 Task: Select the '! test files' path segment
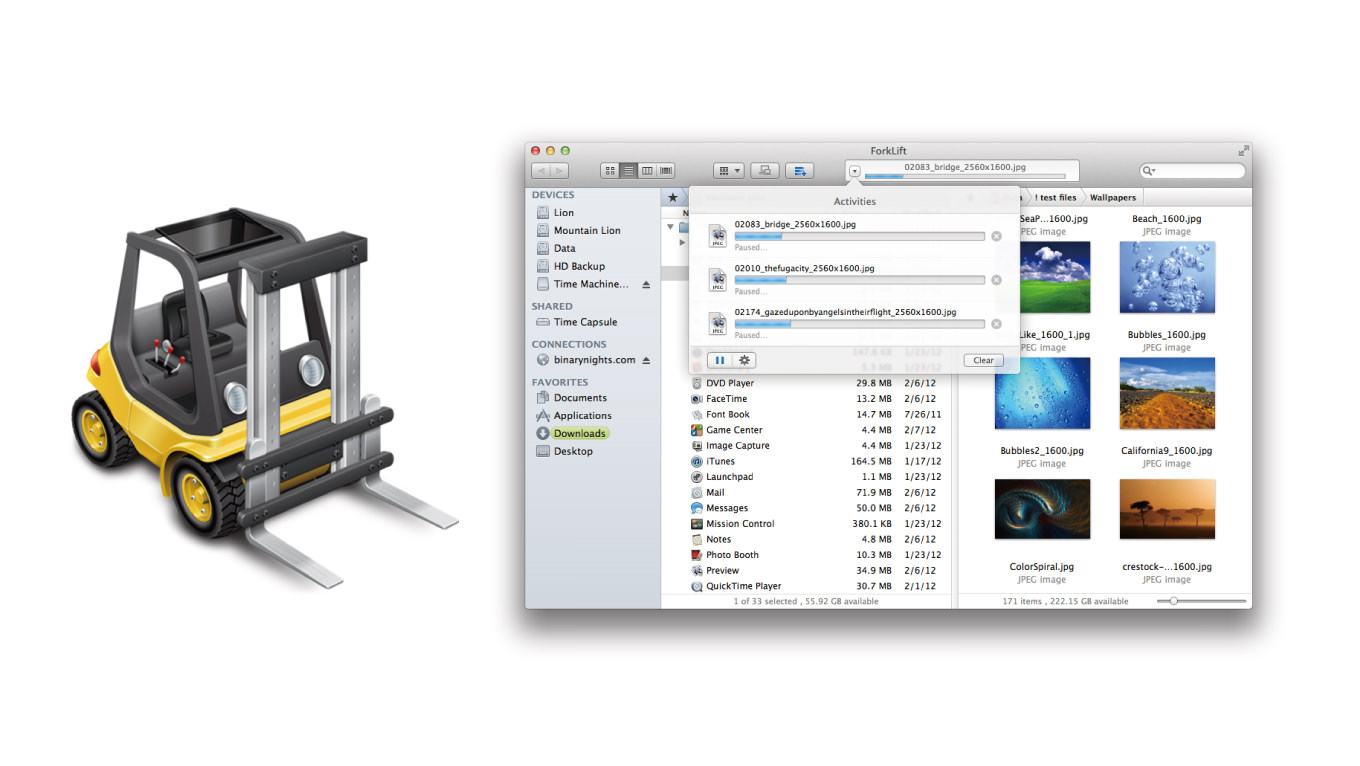tap(1056, 198)
